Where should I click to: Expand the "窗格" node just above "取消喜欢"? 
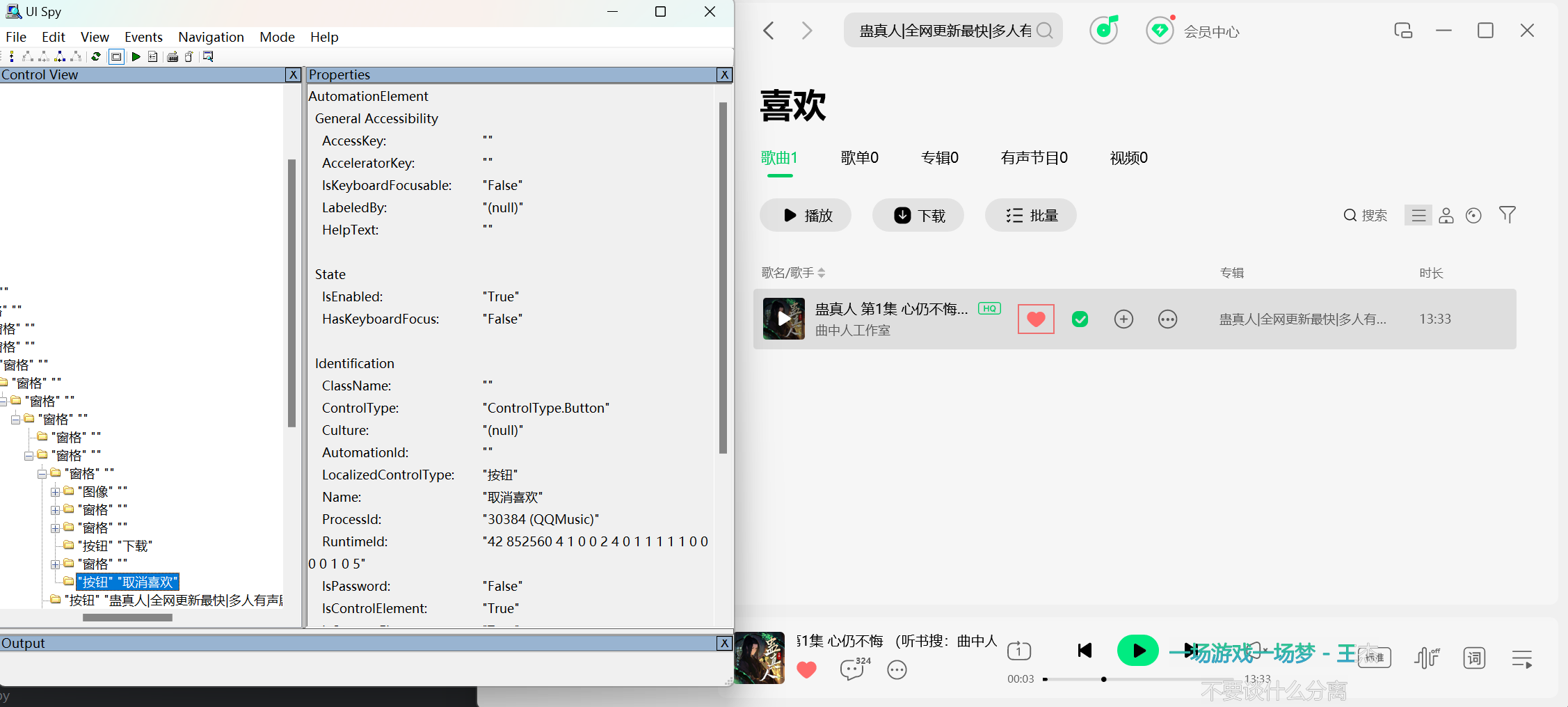tap(55, 564)
